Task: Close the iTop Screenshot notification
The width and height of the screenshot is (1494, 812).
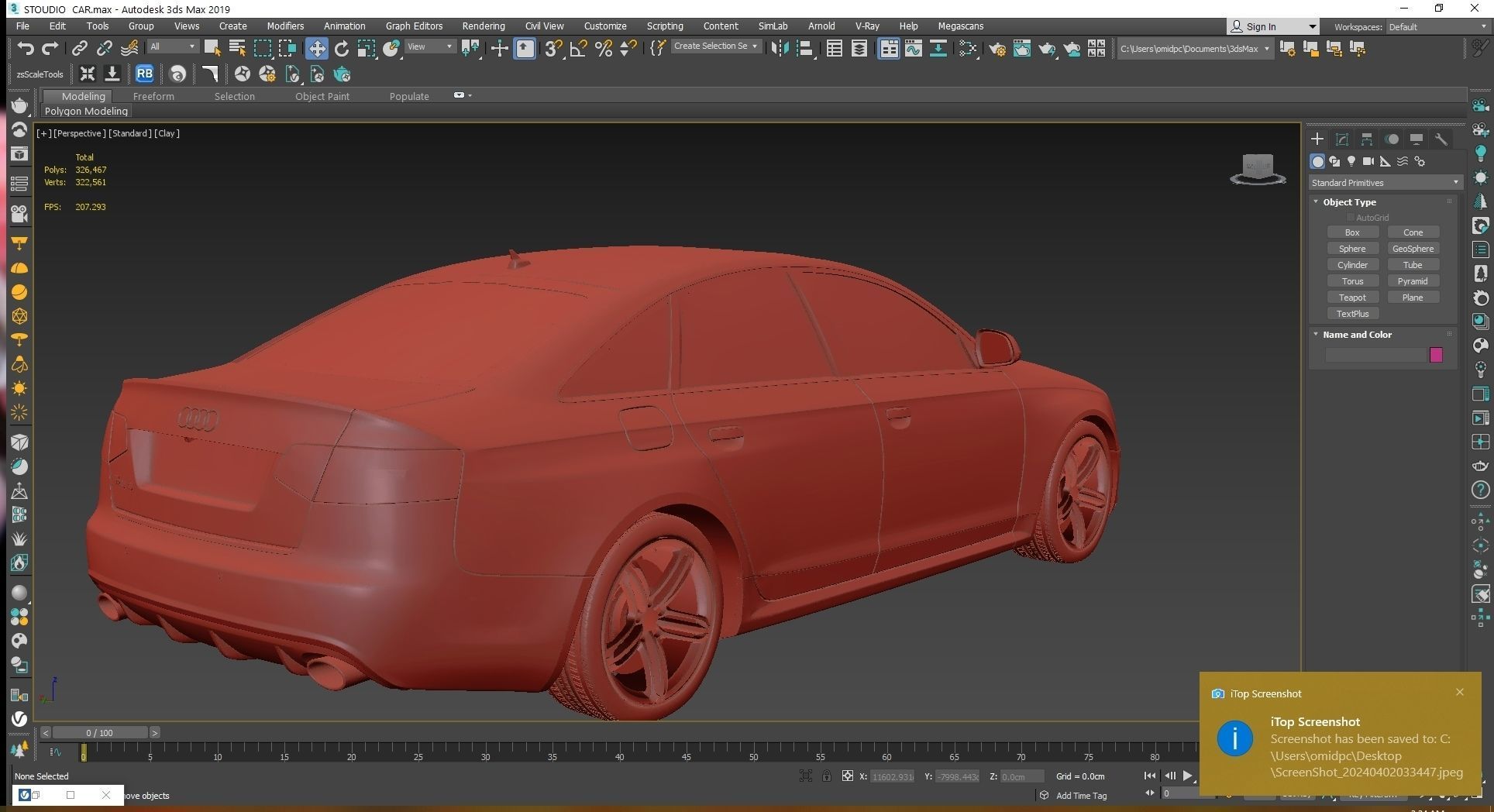Action: point(1460,692)
